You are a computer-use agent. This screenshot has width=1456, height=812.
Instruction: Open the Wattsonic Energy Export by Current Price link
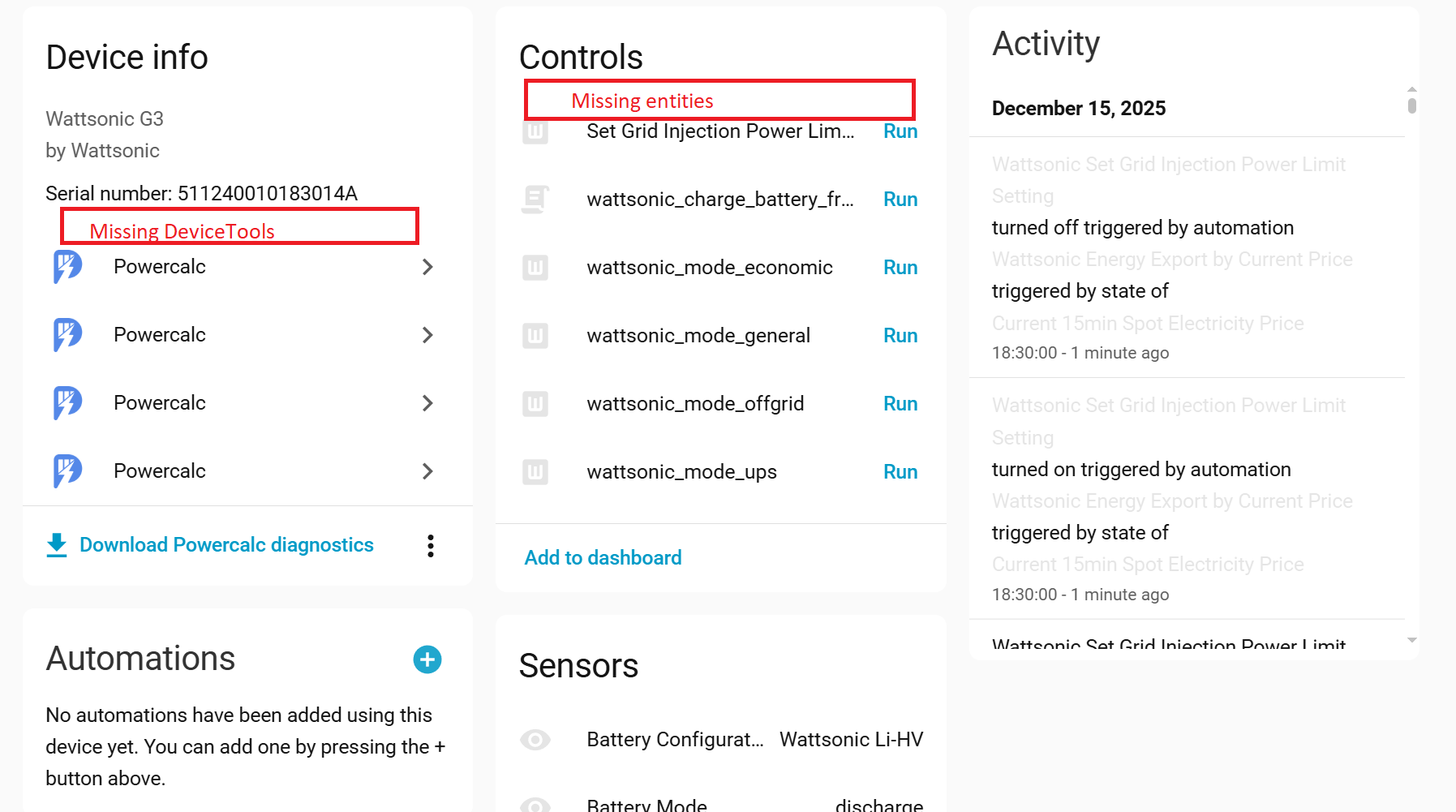pyautogui.click(x=1171, y=260)
